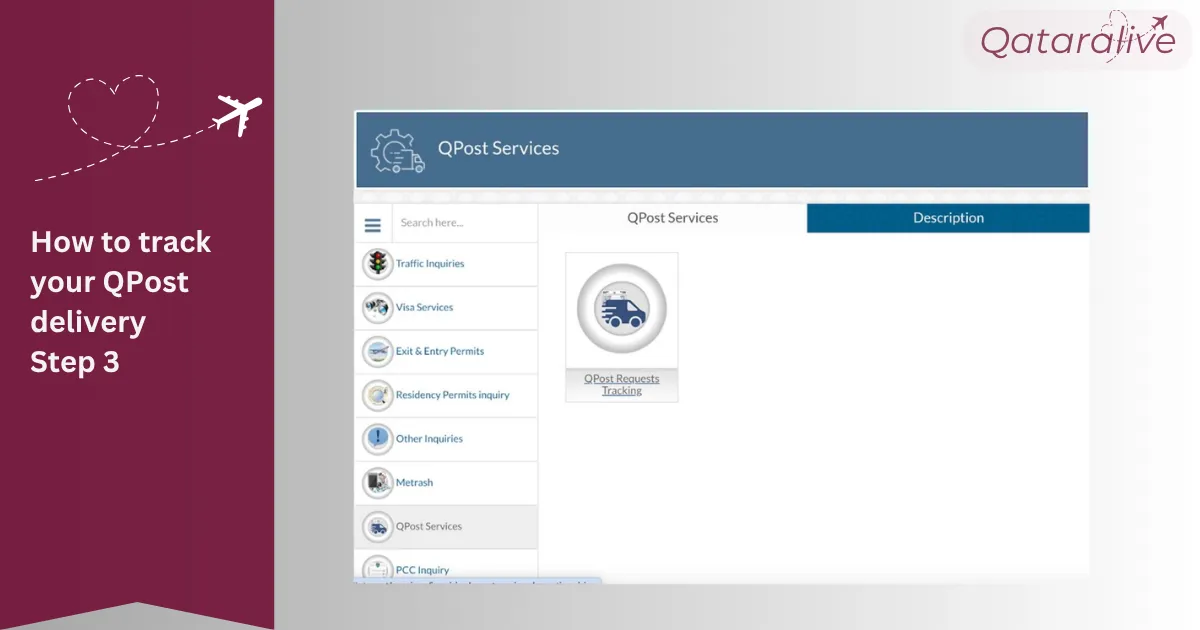Select PCC Inquiry in the sidebar
Viewport: 1200px width, 630px height.
446,566
